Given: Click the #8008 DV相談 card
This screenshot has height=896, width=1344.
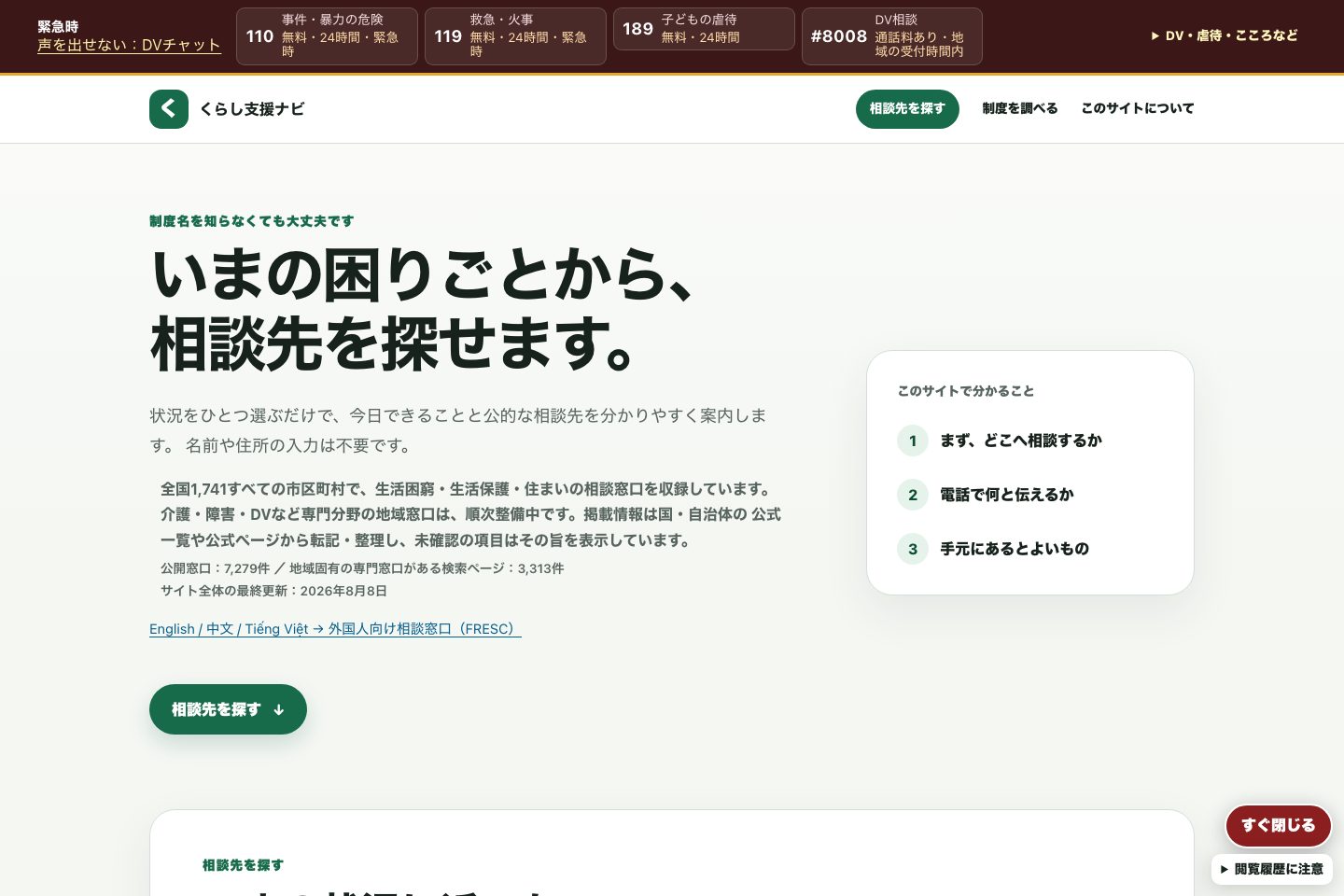Looking at the screenshot, I should coord(892,36).
